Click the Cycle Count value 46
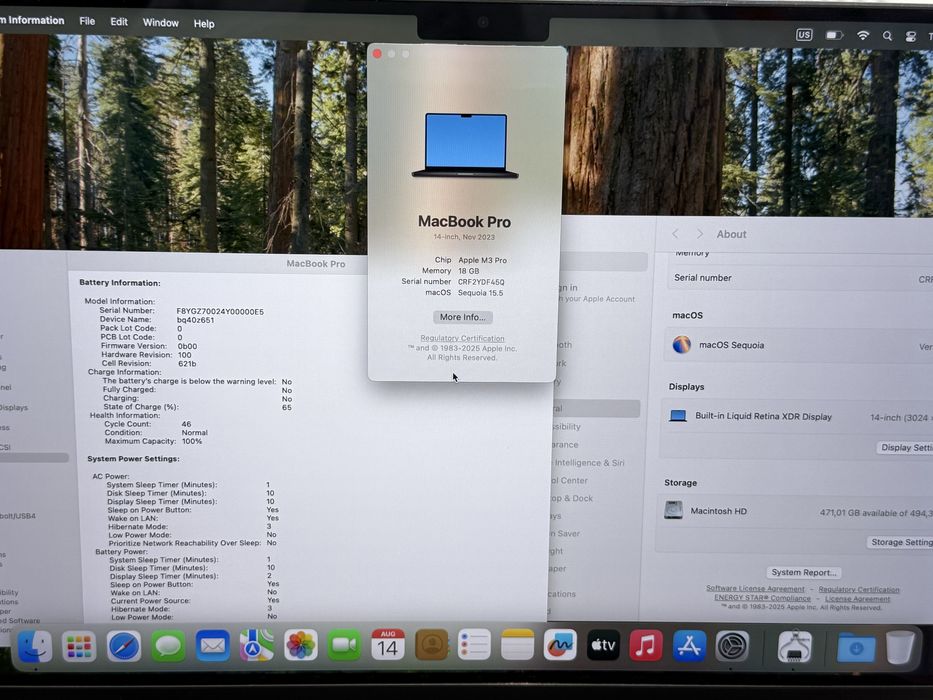This screenshot has height=700, width=933. pos(186,424)
